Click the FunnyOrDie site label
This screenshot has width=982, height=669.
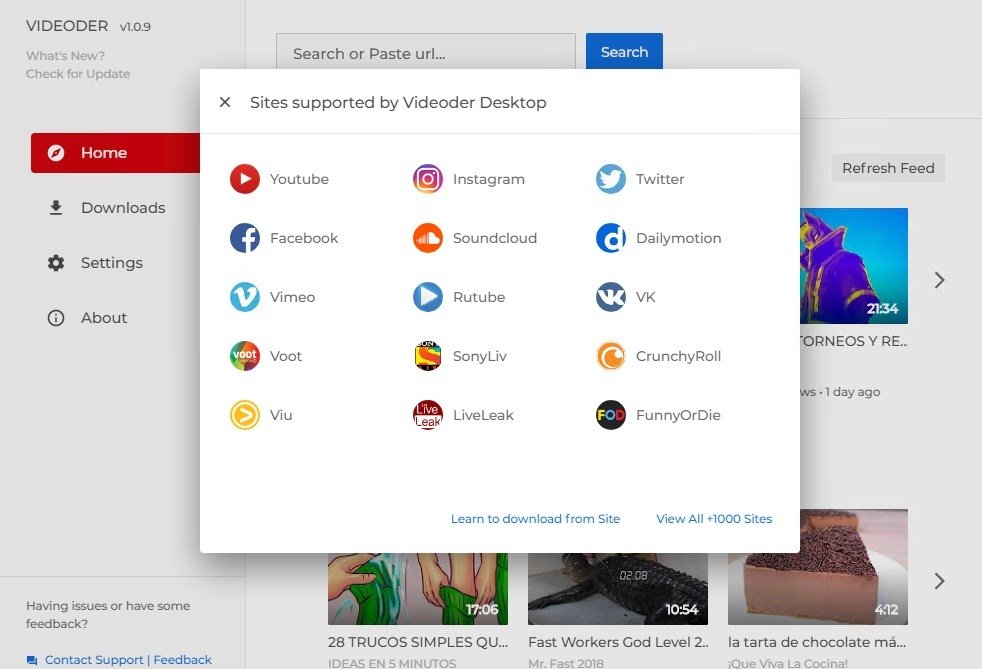tap(678, 415)
